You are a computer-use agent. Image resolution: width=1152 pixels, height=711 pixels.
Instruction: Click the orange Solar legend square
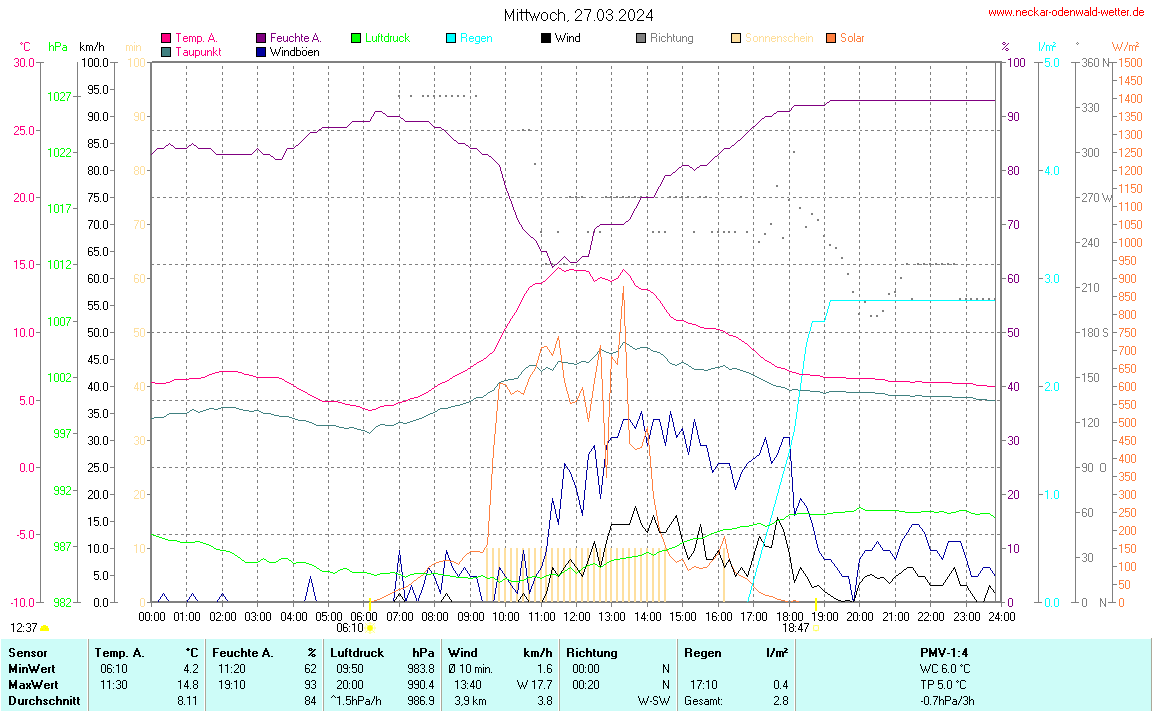[831, 39]
